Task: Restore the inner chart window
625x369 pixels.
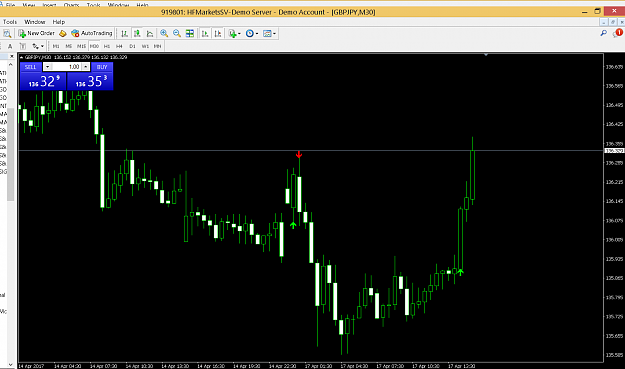Action: (x=613, y=22)
